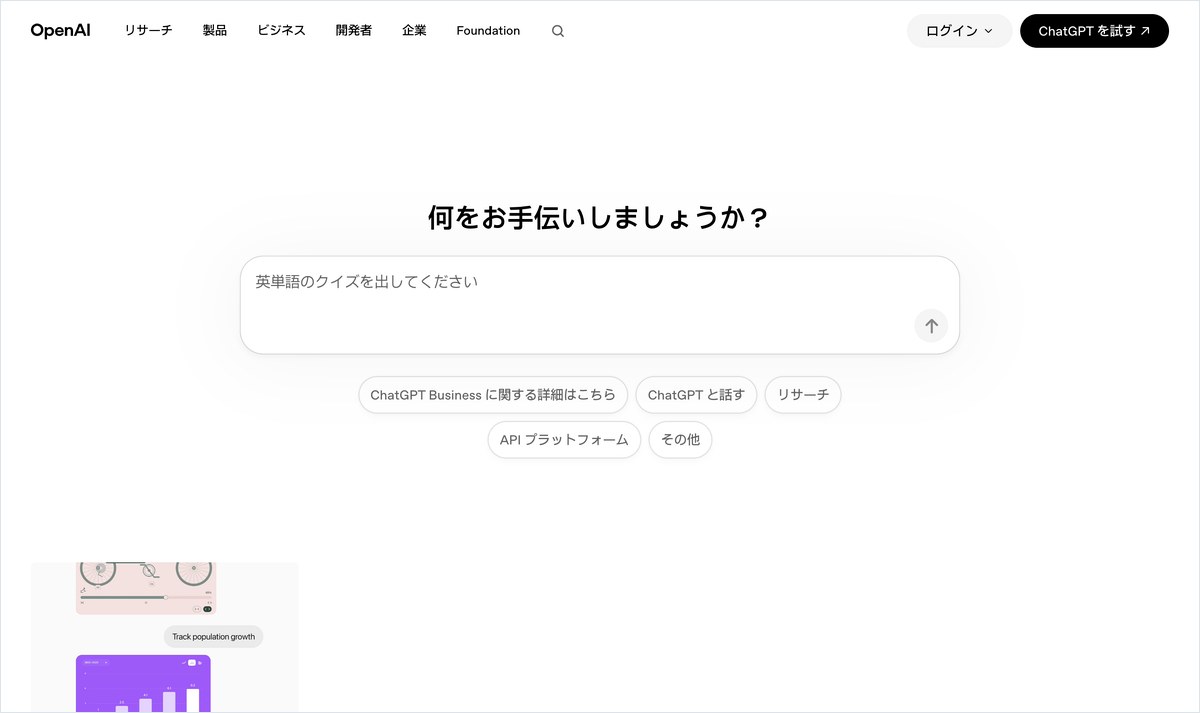Click the 何をお手伝いしましょうか？ heading
1200x713 pixels.
(599, 217)
